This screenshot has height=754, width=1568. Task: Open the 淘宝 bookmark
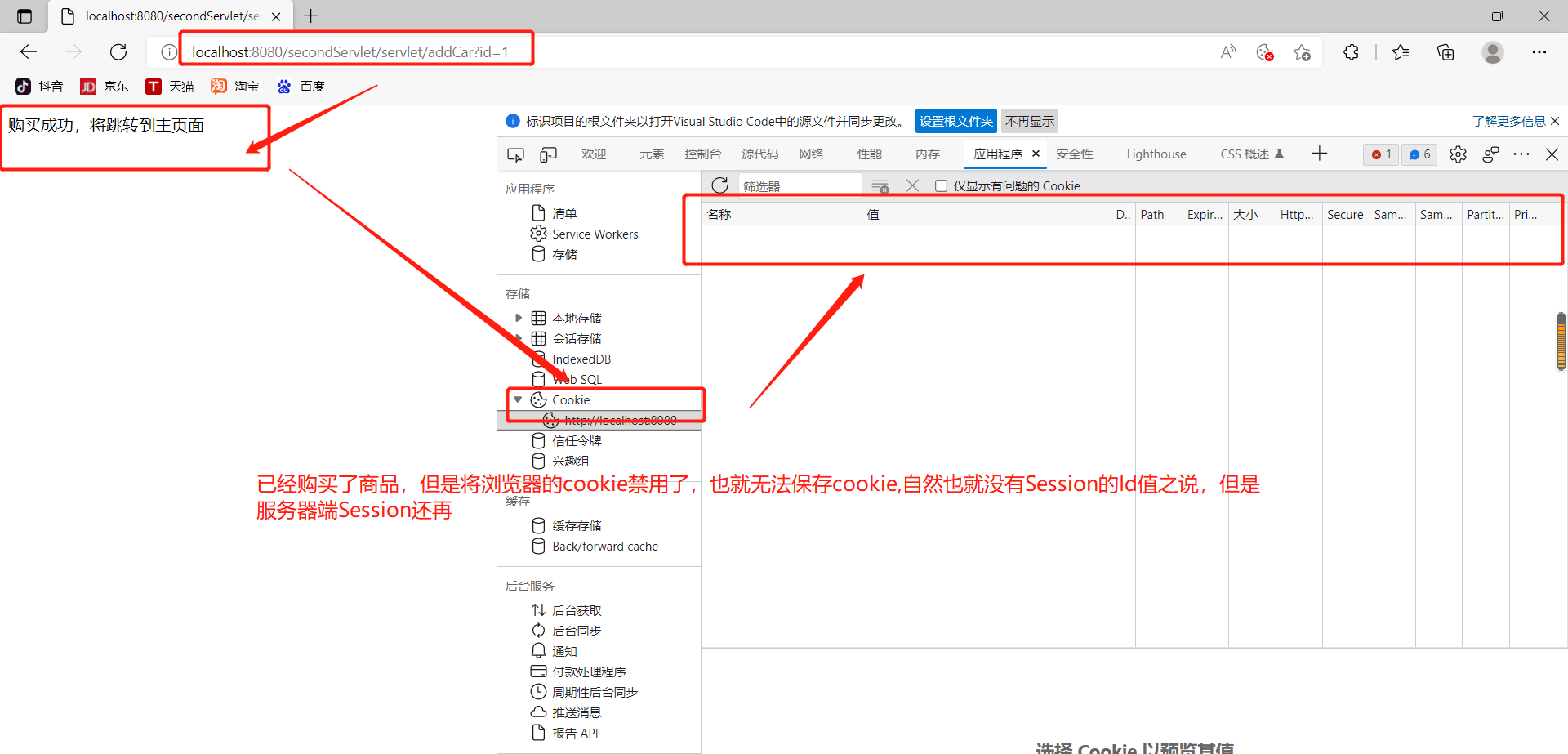(x=235, y=87)
